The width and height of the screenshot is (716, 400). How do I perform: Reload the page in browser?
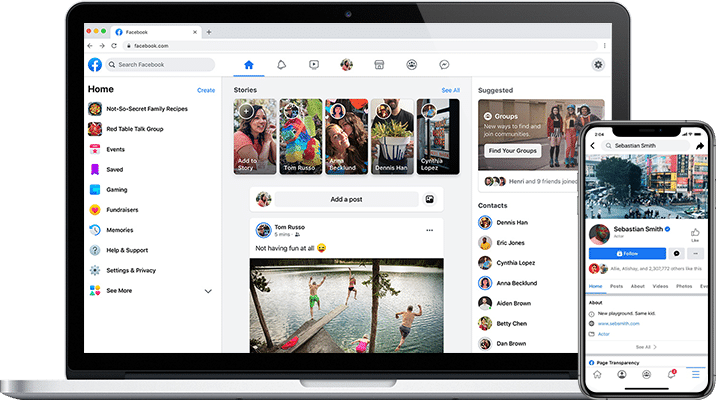click(114, 46)
